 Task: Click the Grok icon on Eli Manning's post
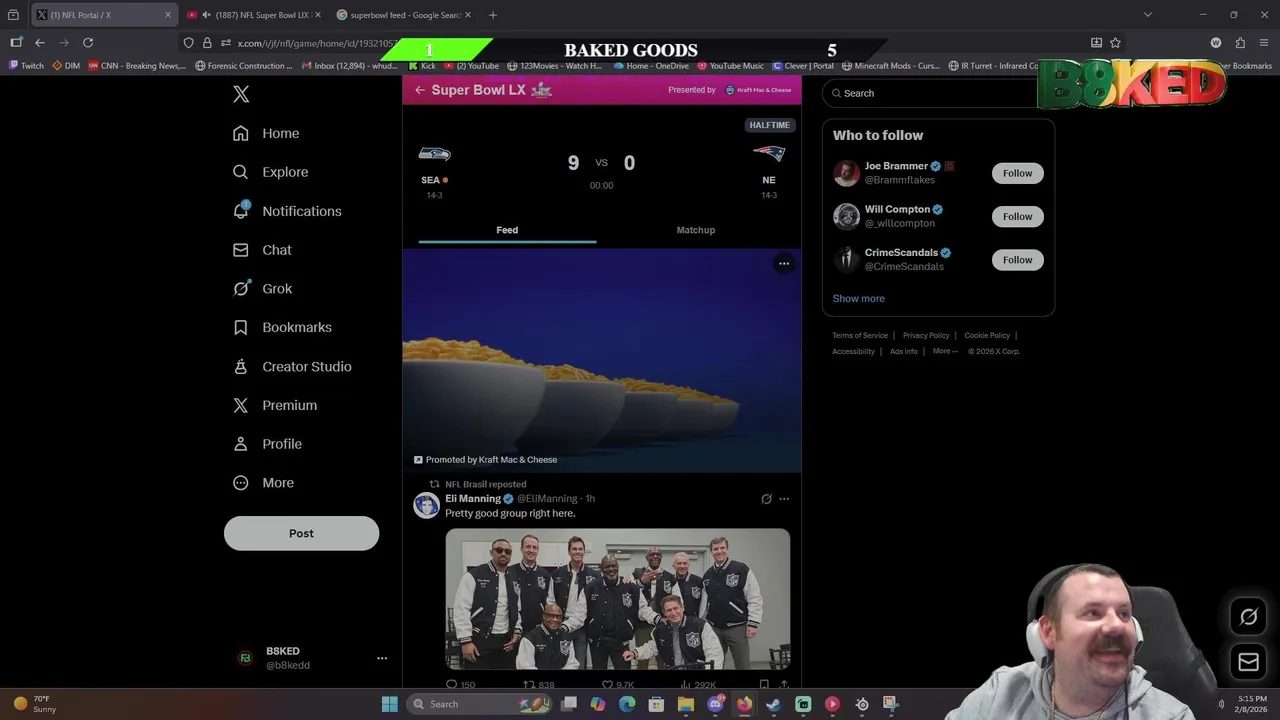pyautogui.click(x=766, y=499)
